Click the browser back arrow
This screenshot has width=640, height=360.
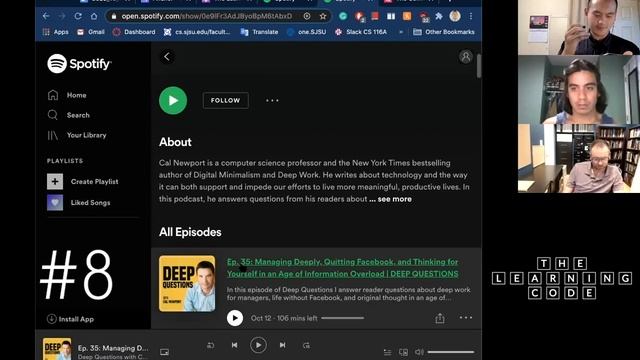(46, 16)
